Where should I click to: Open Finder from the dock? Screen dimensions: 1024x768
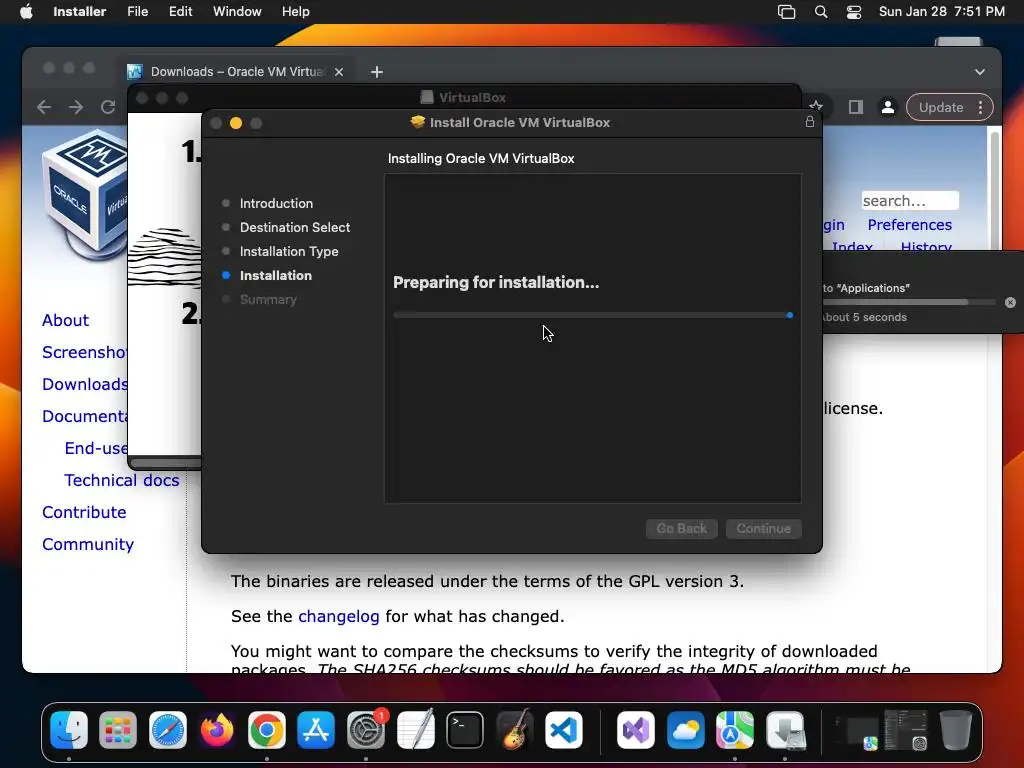tap(69, 729)
